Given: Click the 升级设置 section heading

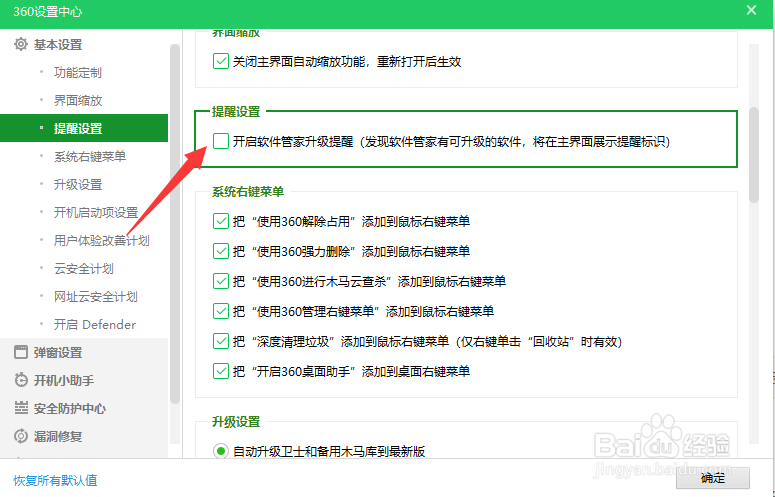Looking at the screenshot, I should (x=236, y=421).
